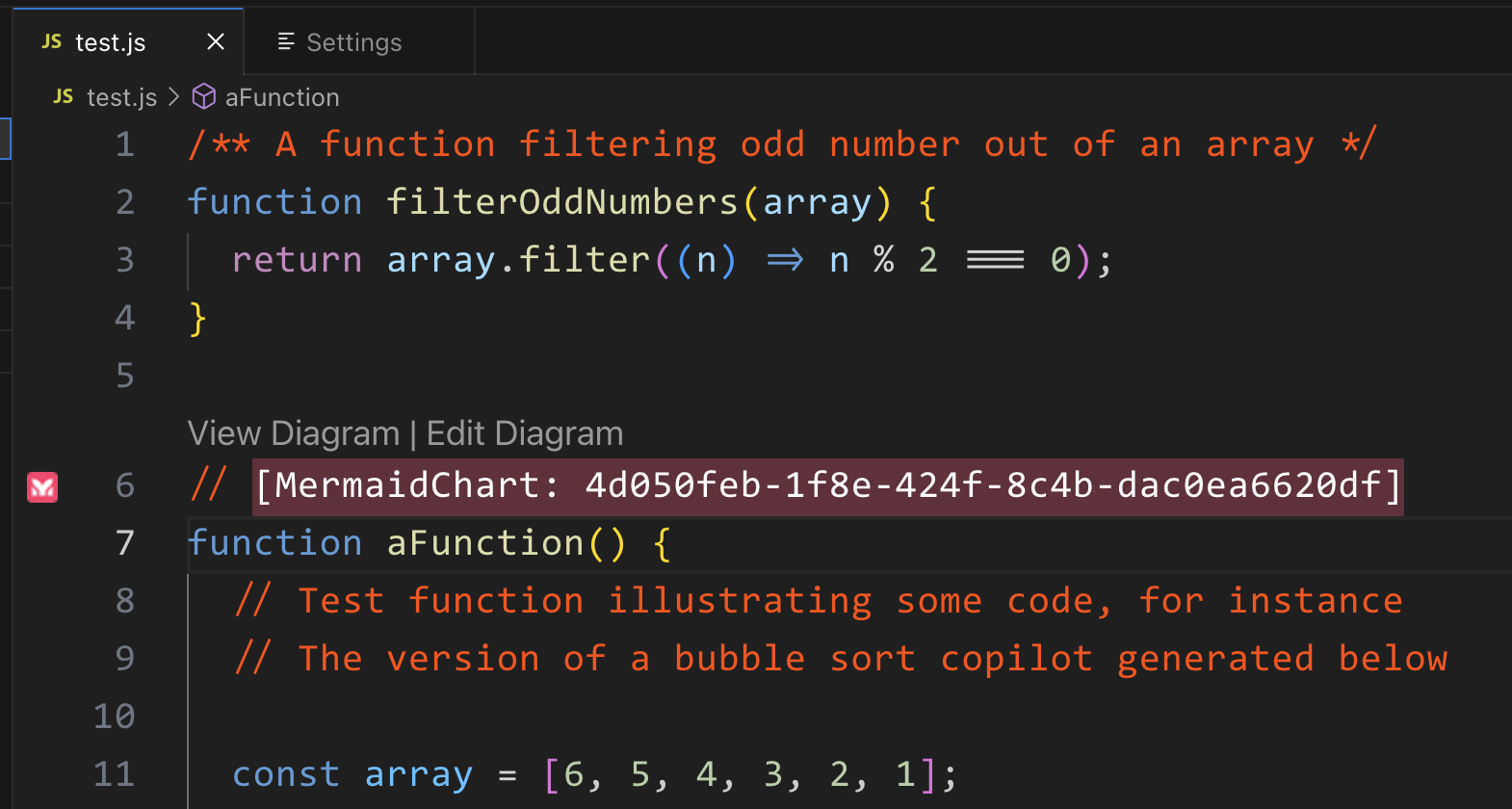Screen dimensions: 1512x809
Task: Click the Settings tab's list icon
Action: click(x=285, y=41)
